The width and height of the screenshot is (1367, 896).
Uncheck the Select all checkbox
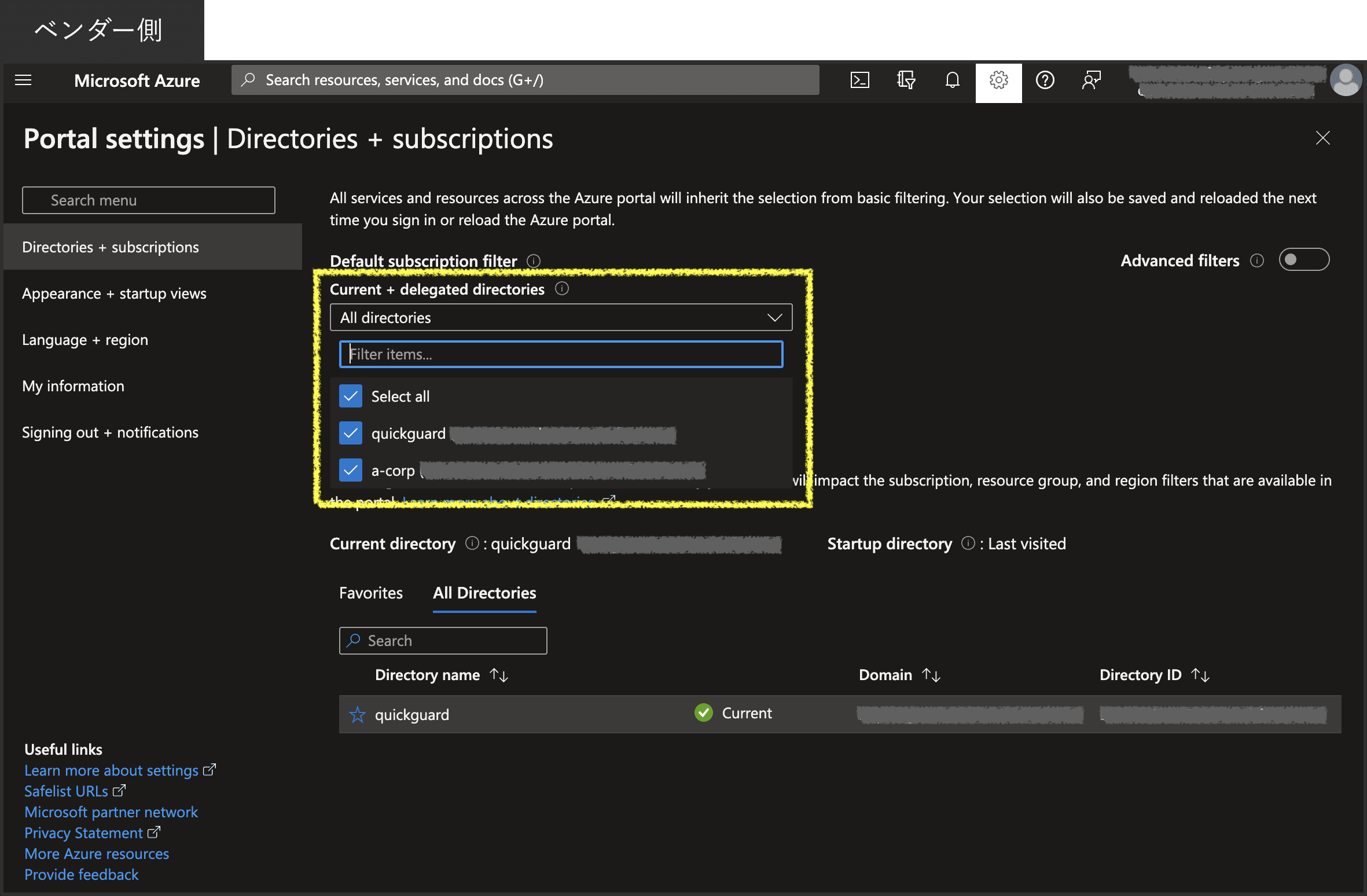pos(350,396)
